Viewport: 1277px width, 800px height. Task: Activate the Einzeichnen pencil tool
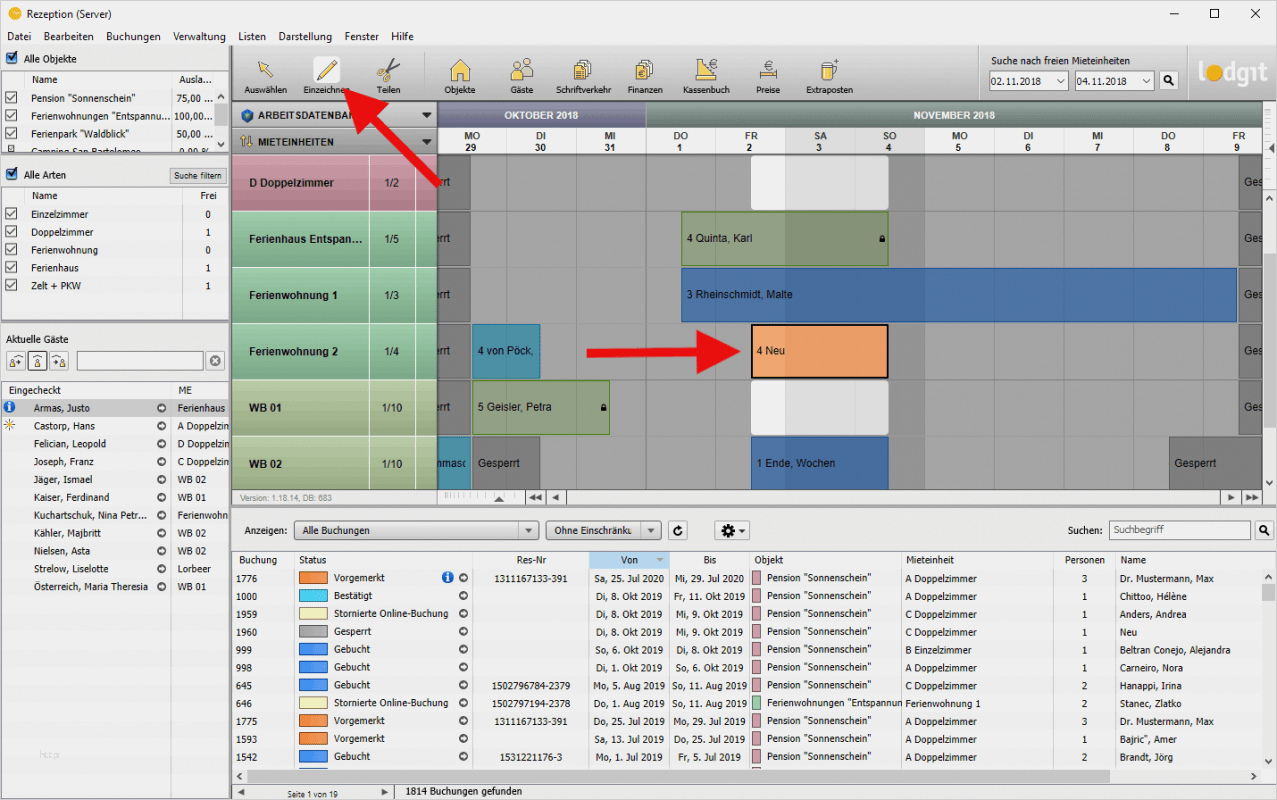tap(326, 74)
